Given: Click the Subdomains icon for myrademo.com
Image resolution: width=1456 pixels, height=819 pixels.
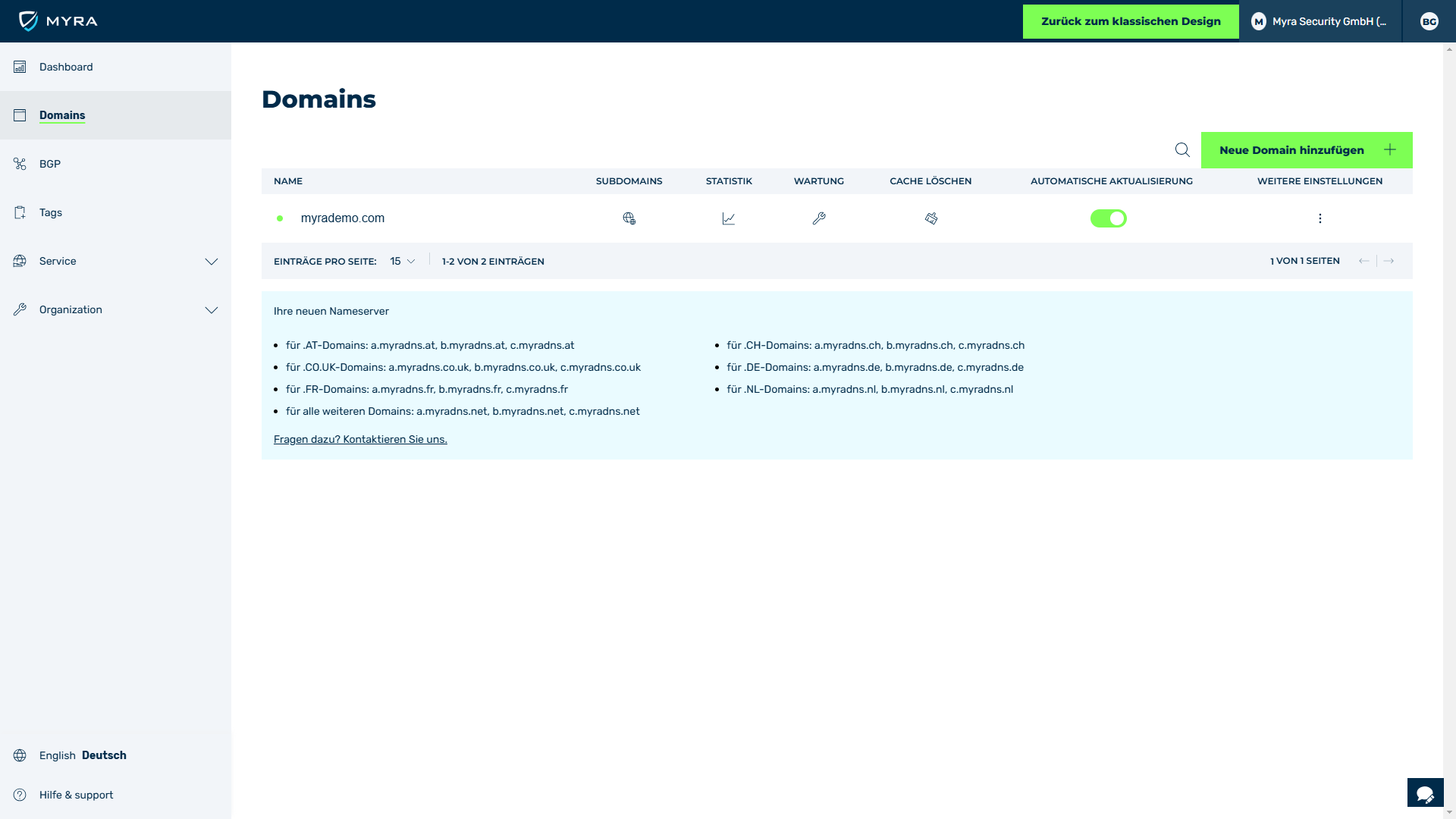Looking at the screenshot, I should pyautogui.click(x=628, y=218).
